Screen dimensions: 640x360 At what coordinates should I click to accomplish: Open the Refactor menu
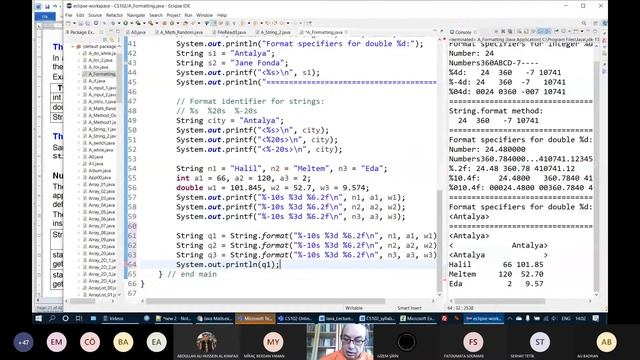pyautogui.click(x=114, y=15)
